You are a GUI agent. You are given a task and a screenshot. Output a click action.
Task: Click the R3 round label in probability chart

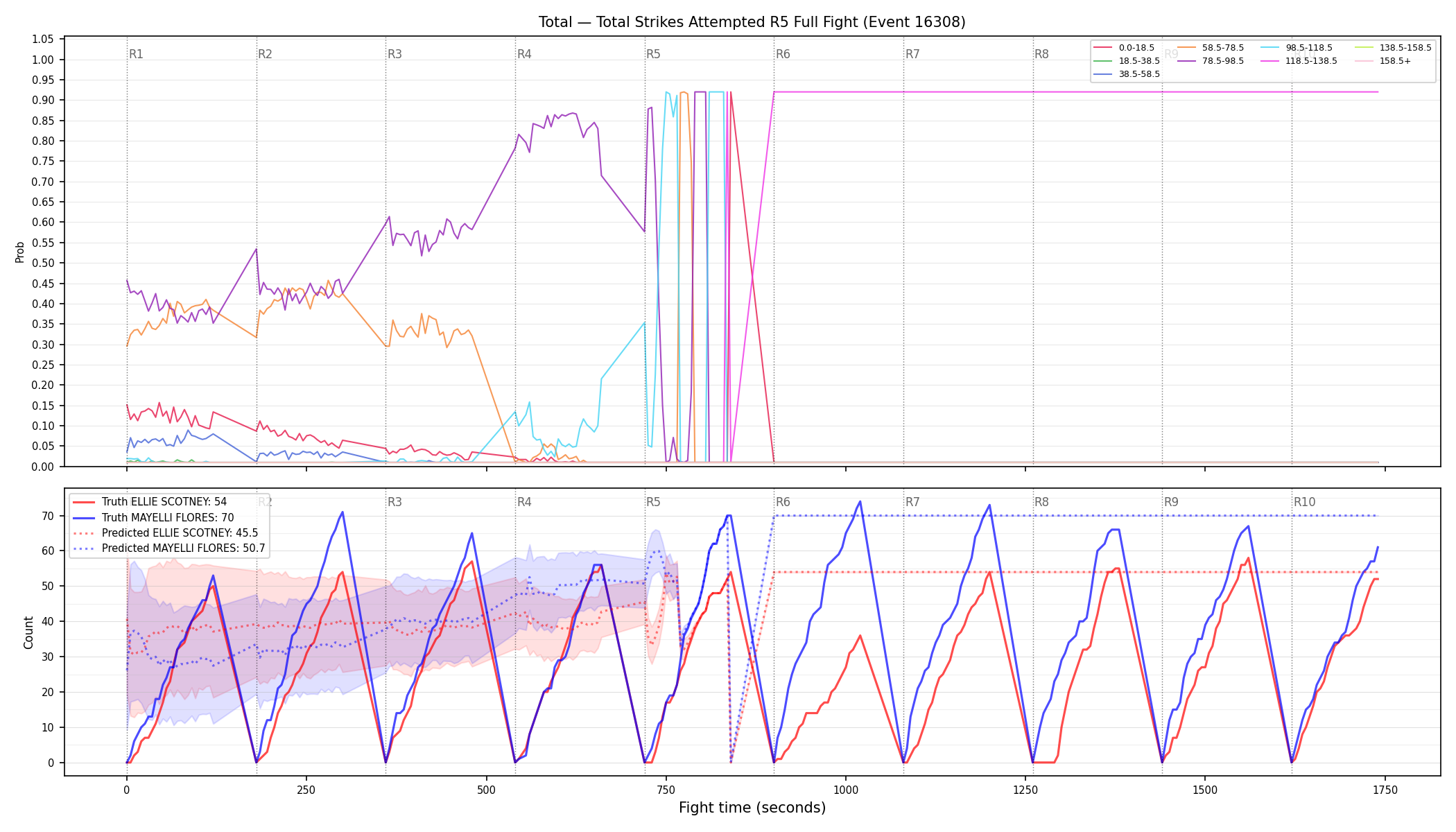click(395, 54)
